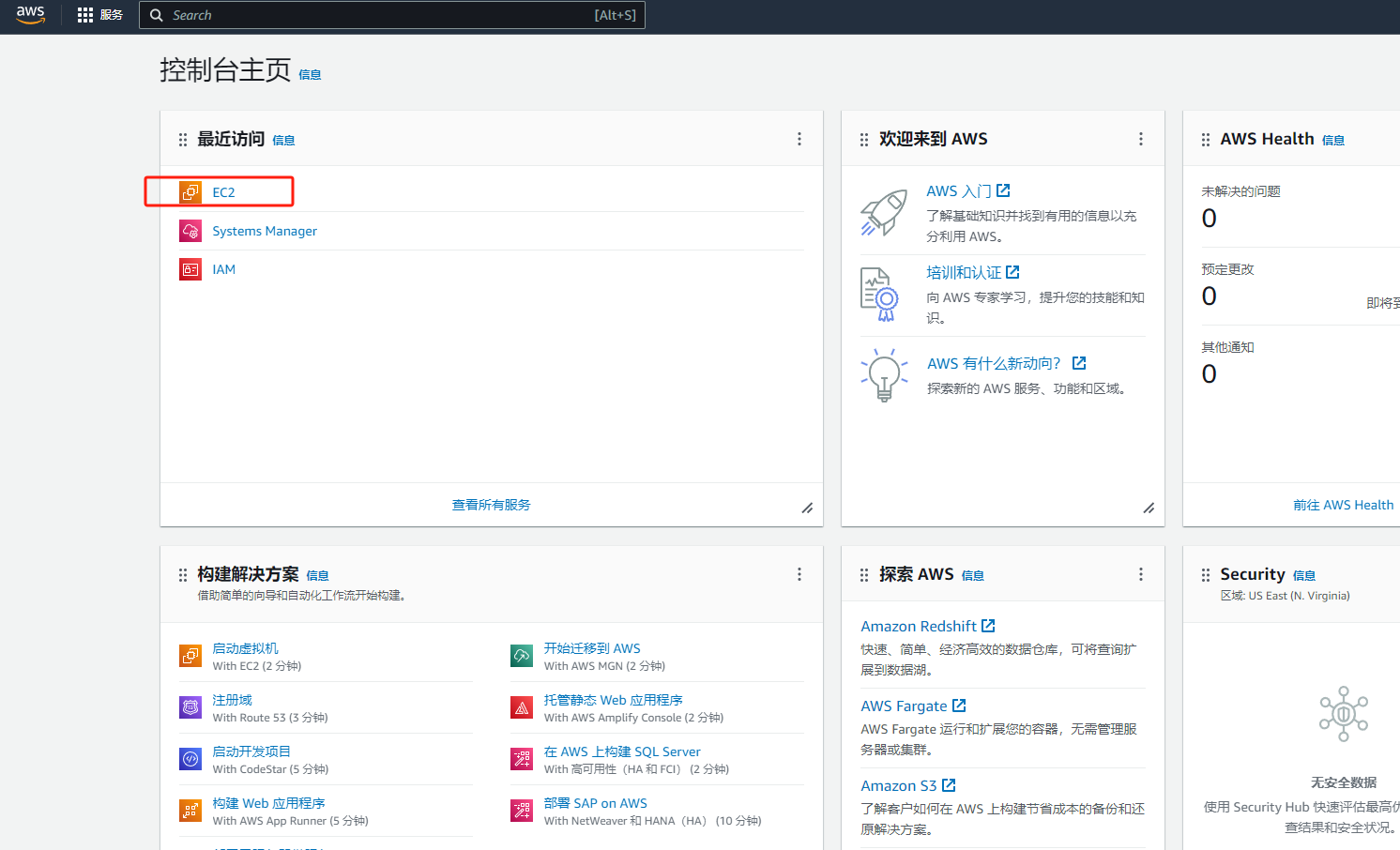Open the IAM link
This screenshot has width=1400, height=850.
223,269
